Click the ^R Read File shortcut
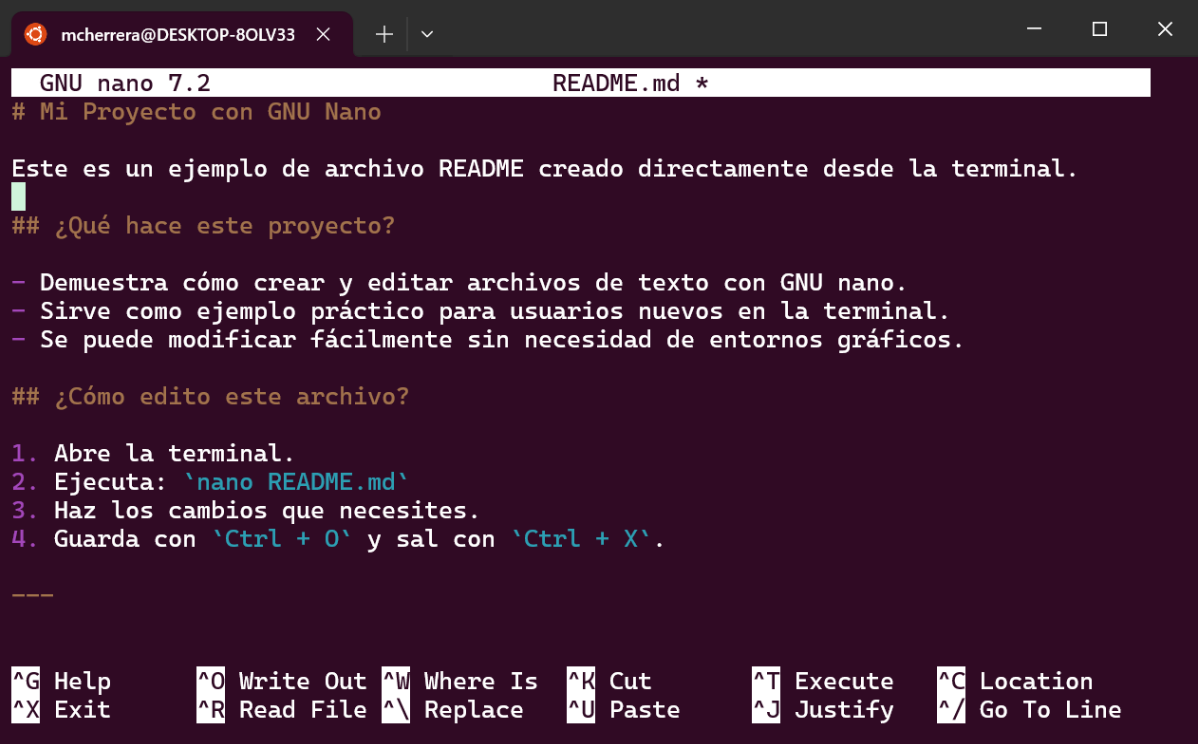Image resolution: width=1198 pixels, height=744 pixels. tap(282, 710)
